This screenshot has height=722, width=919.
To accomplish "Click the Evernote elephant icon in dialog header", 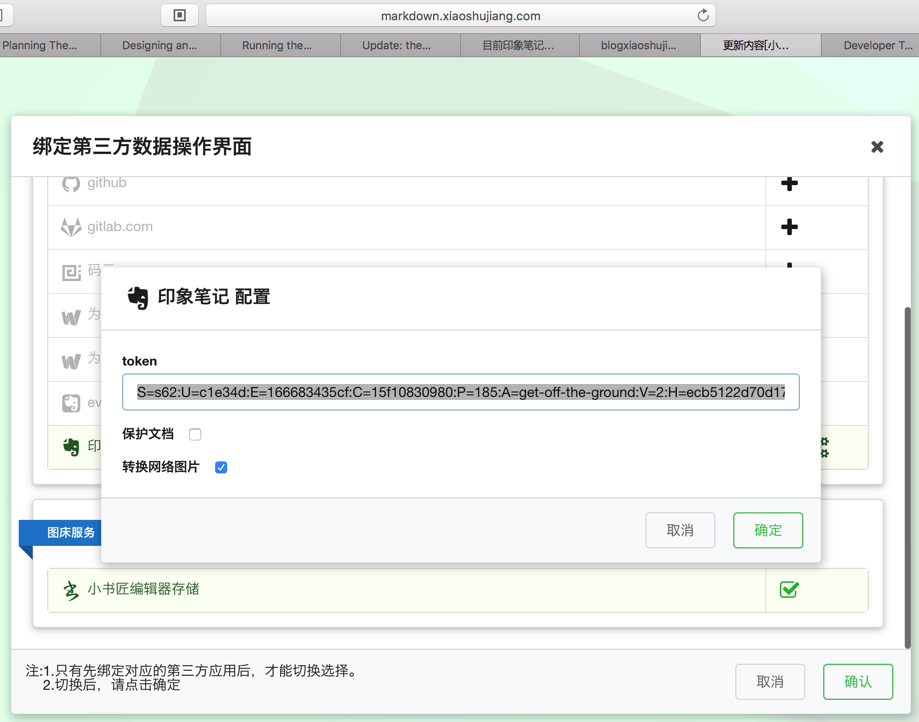I will 138,297.
